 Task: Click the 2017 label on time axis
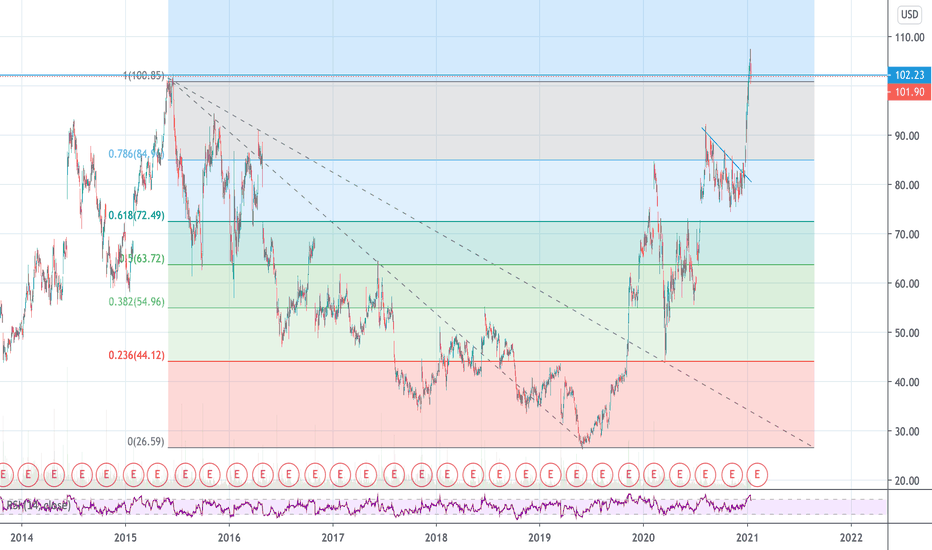(333, 538)
